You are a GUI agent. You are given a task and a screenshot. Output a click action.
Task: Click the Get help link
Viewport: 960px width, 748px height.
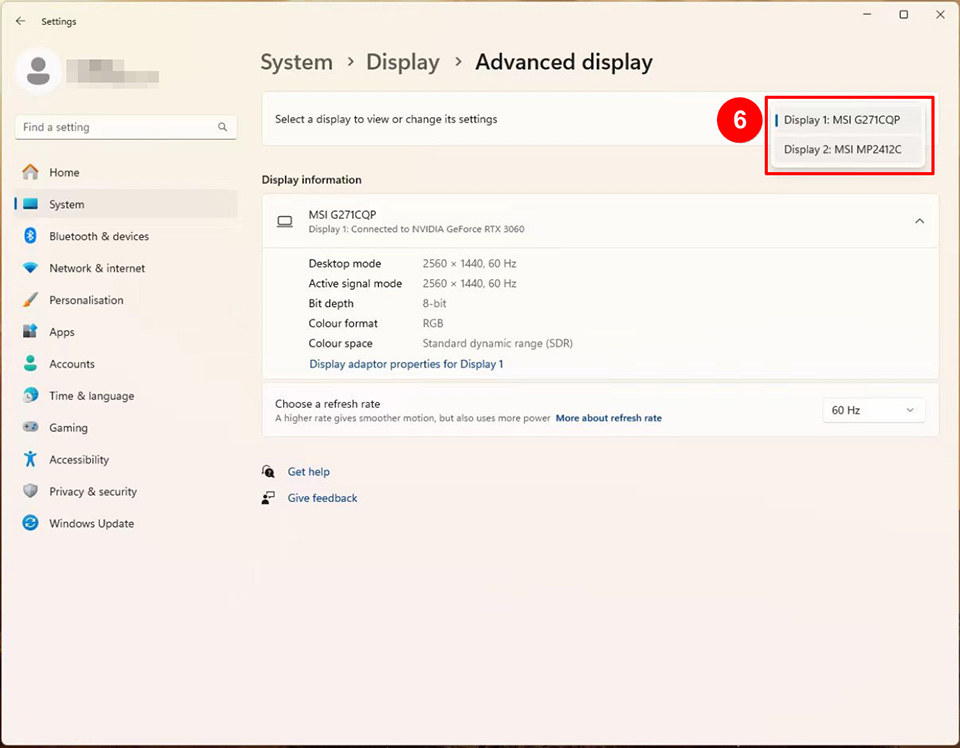[x=309, y=471]
